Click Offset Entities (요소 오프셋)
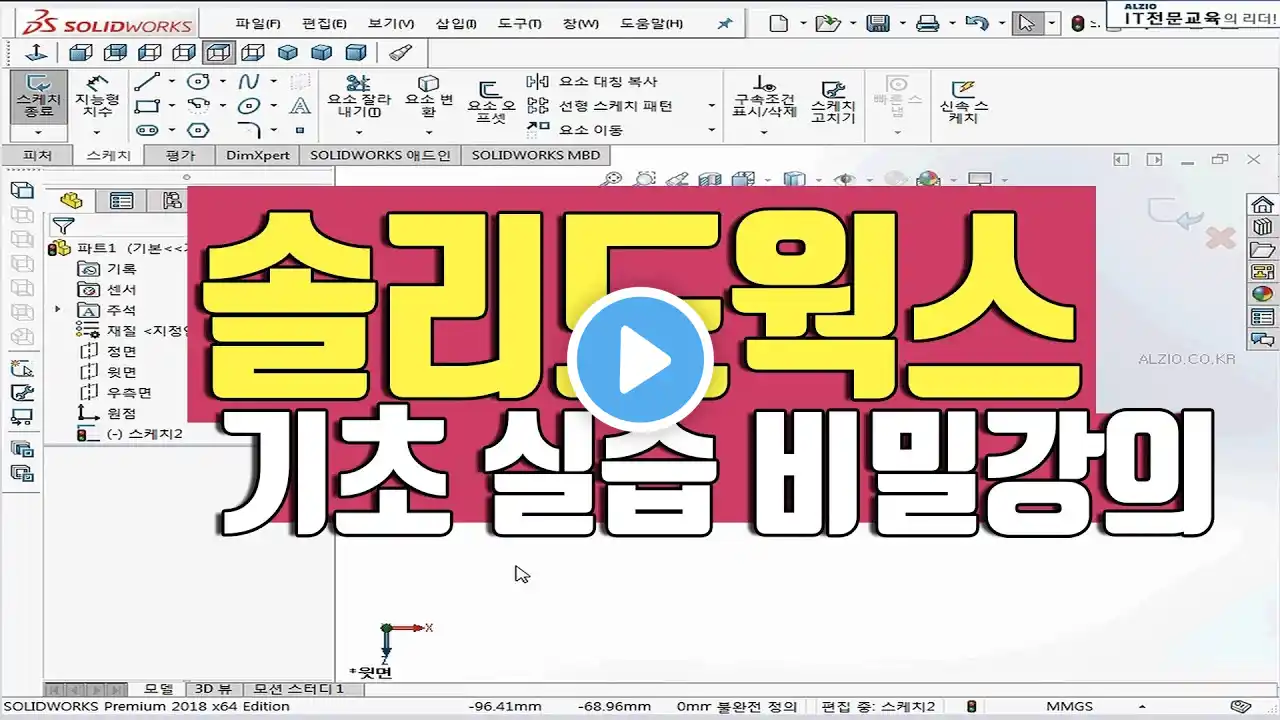 [x=490, y=103]
